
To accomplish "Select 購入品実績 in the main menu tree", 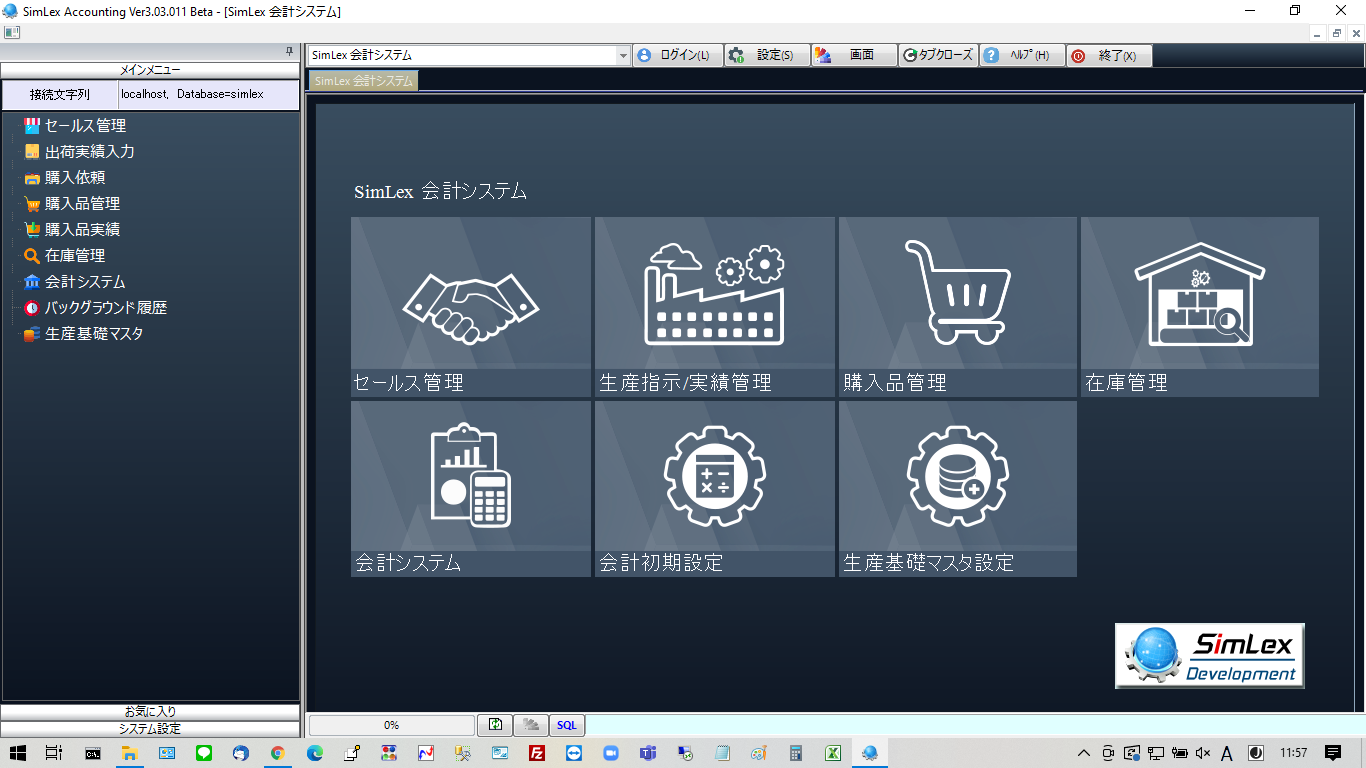I will coord(82,230).
